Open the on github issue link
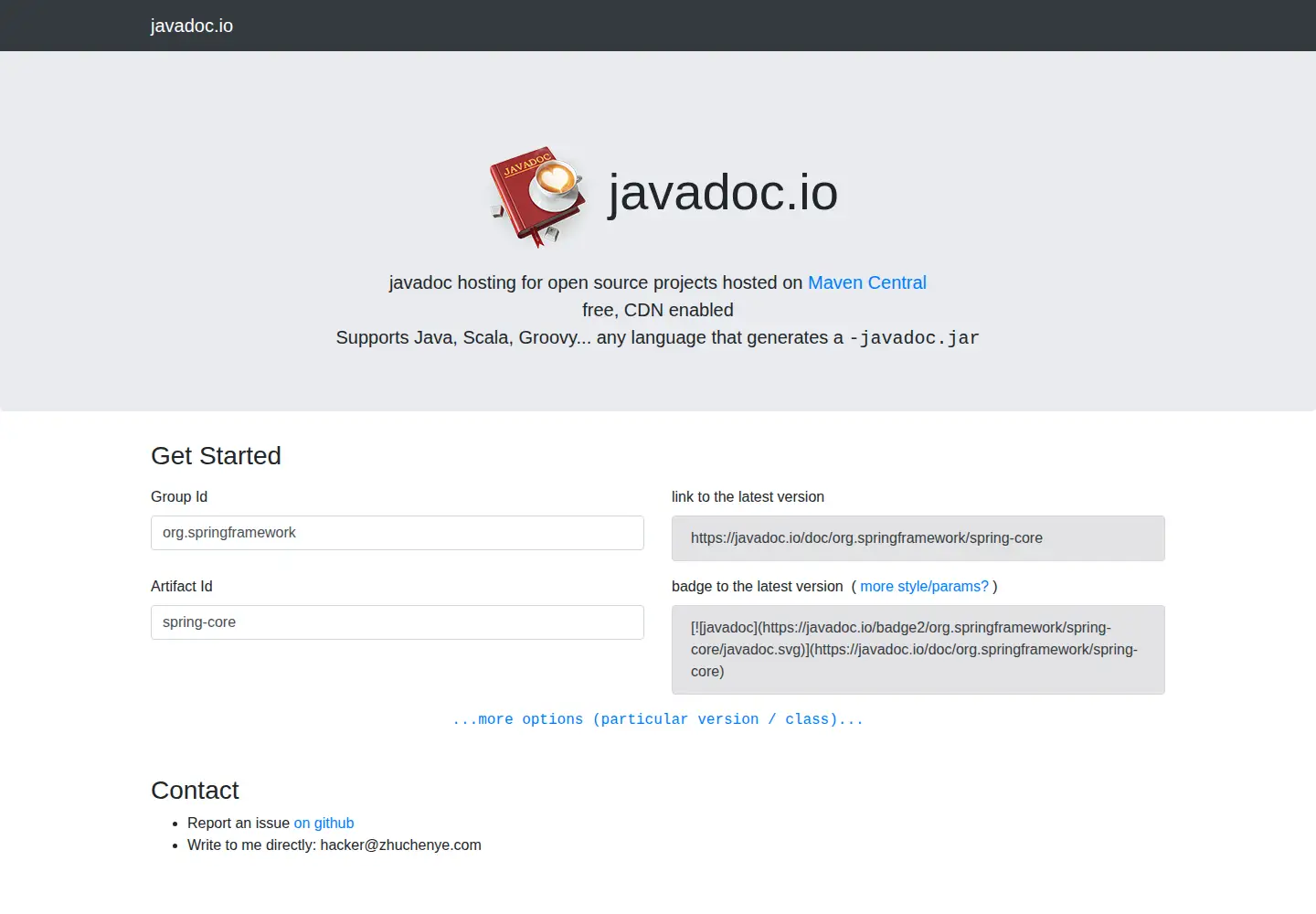 click(x=324, y=823)
